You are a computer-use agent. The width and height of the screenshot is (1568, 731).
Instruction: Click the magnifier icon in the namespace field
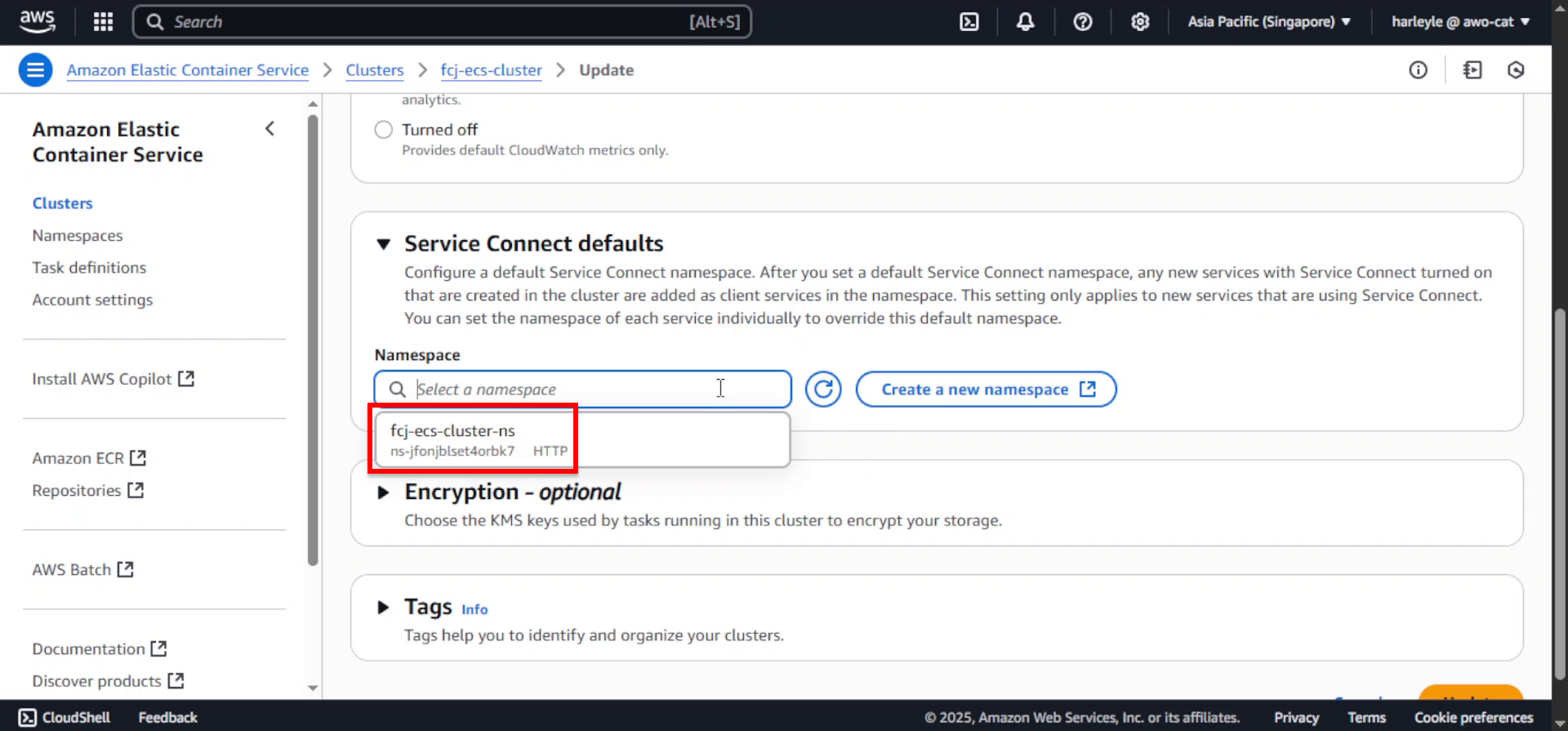[398, 390]
